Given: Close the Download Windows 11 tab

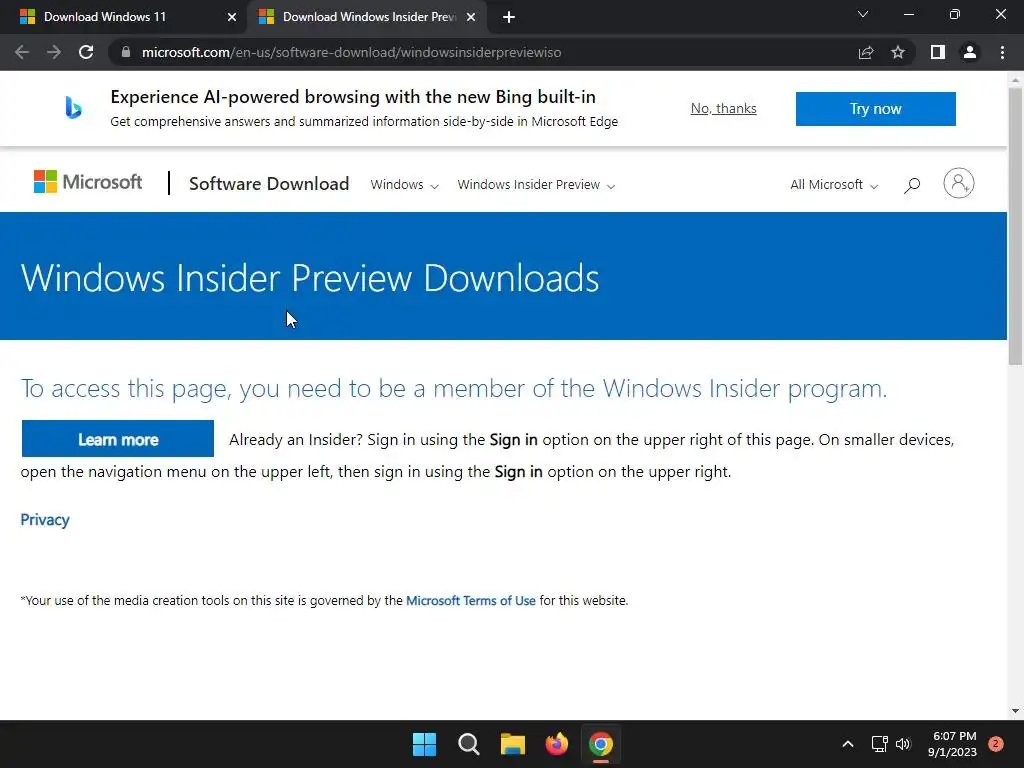Looking at the screenshot, I should tap(232, 17).
